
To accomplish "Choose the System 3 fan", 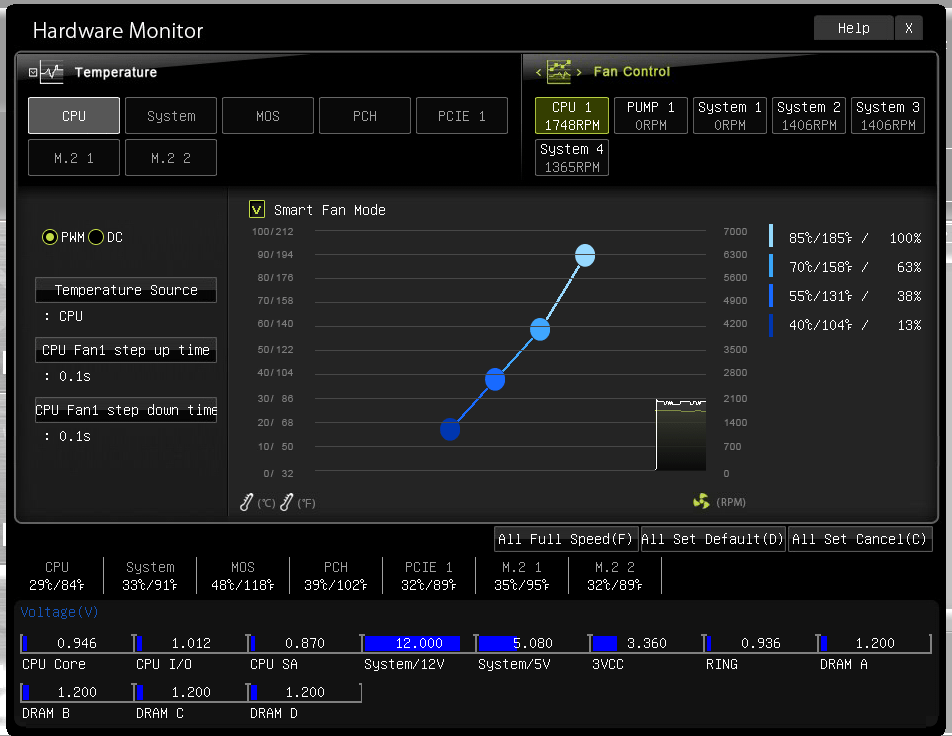I will click(x=888, y=115).
